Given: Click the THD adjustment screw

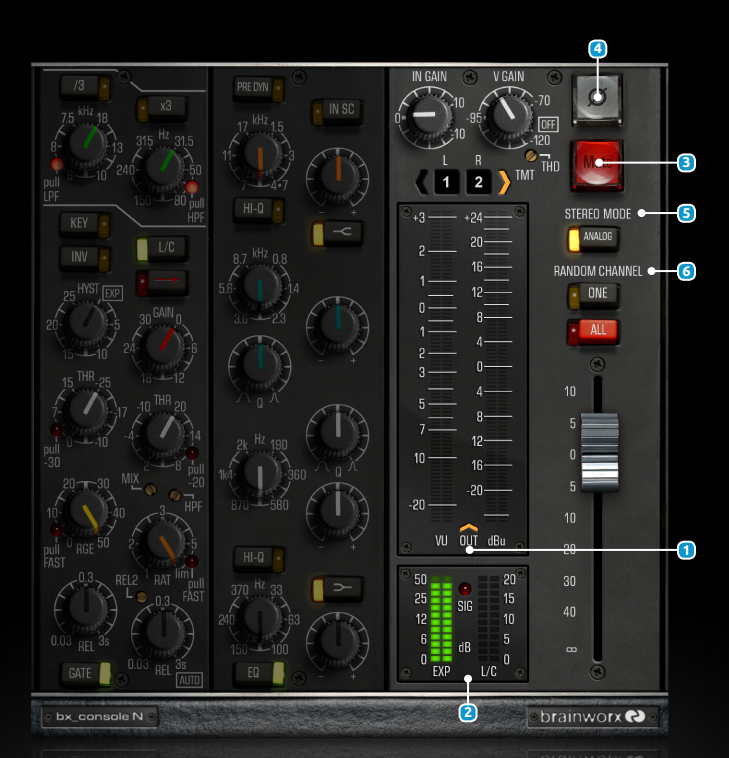Looking at the screenshot, I should click(531, 155).
